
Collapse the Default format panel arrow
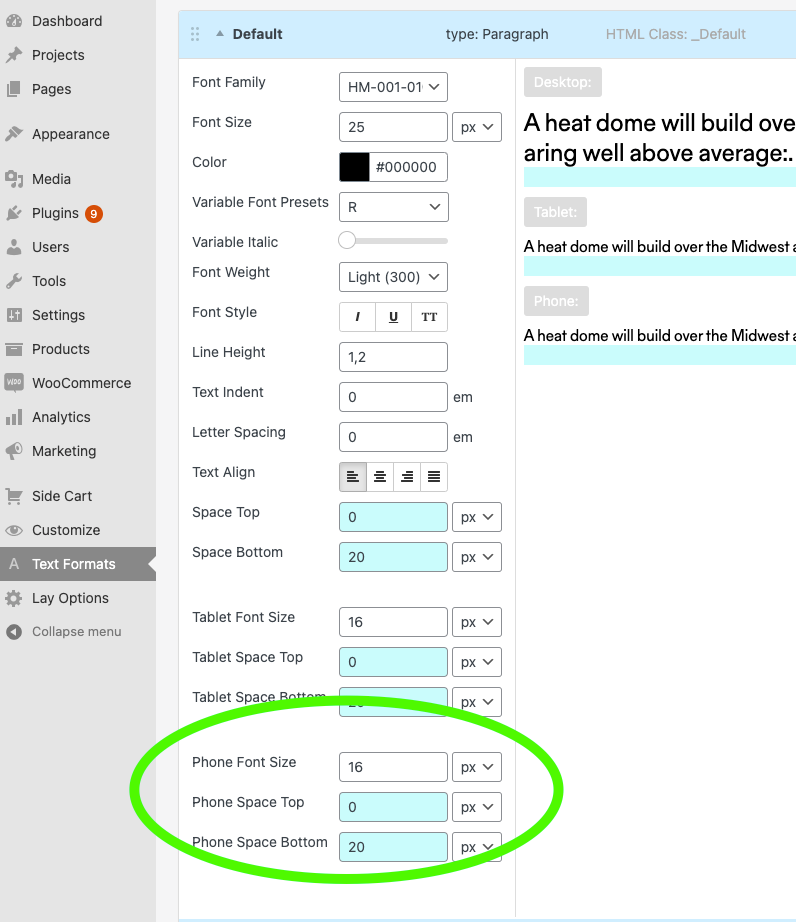(x=220, y=34)
